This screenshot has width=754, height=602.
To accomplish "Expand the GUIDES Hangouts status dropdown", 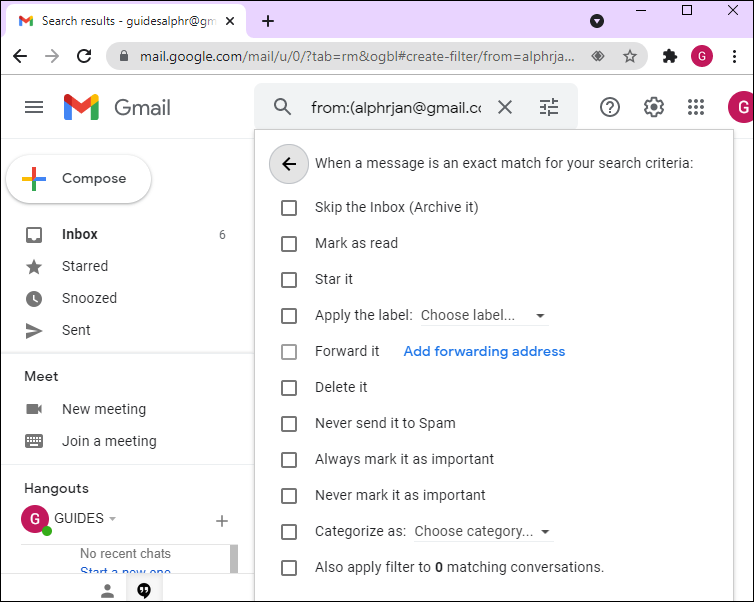I will tap(112, 519).
